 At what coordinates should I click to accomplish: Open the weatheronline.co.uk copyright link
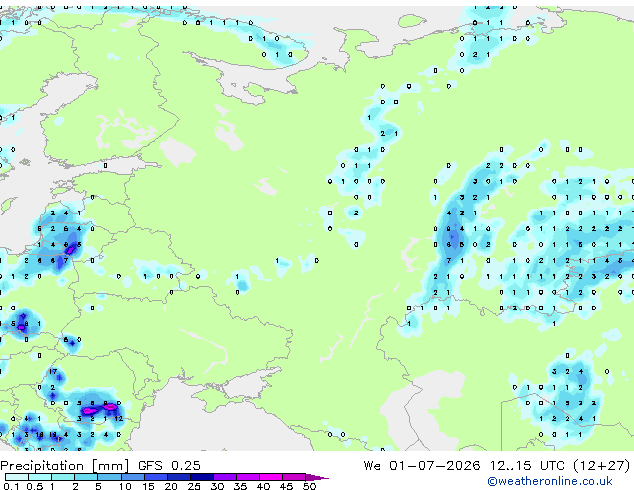pyautogui.click(x=550, y=481)
